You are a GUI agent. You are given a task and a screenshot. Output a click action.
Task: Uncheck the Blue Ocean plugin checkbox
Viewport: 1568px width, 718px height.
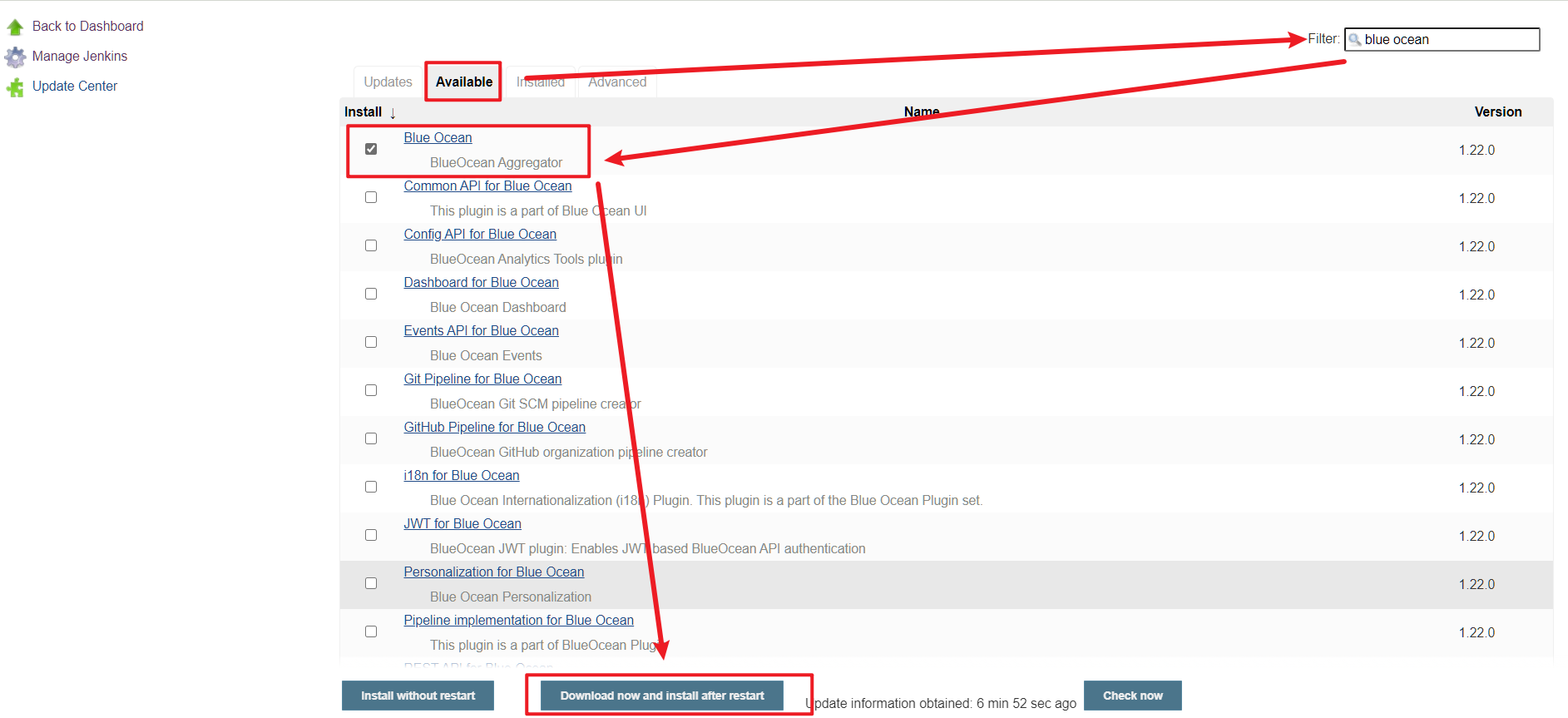pos(371,149)
